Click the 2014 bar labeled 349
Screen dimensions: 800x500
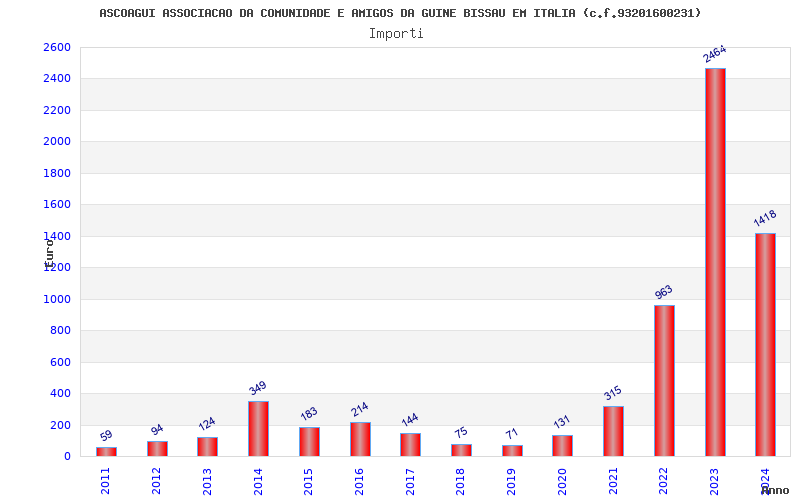(258, 429)
